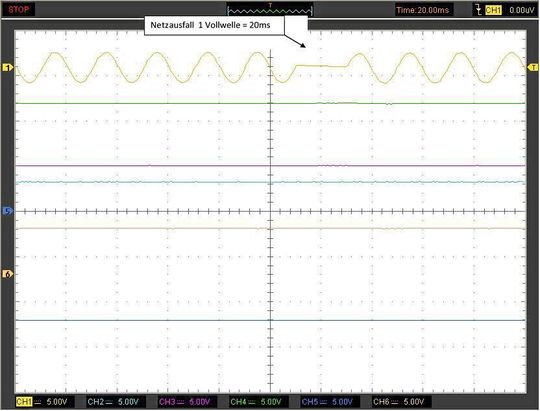Select the green CH4 channel label
This screenshot has height=411, width=540.
point(238,402)
